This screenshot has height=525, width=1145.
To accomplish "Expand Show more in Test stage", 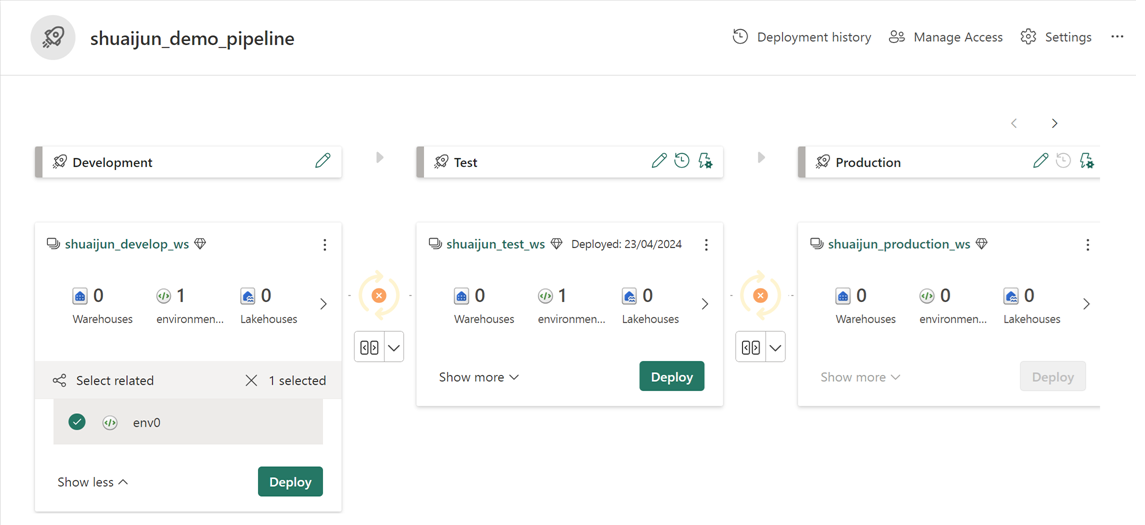I will coord(479,377).
